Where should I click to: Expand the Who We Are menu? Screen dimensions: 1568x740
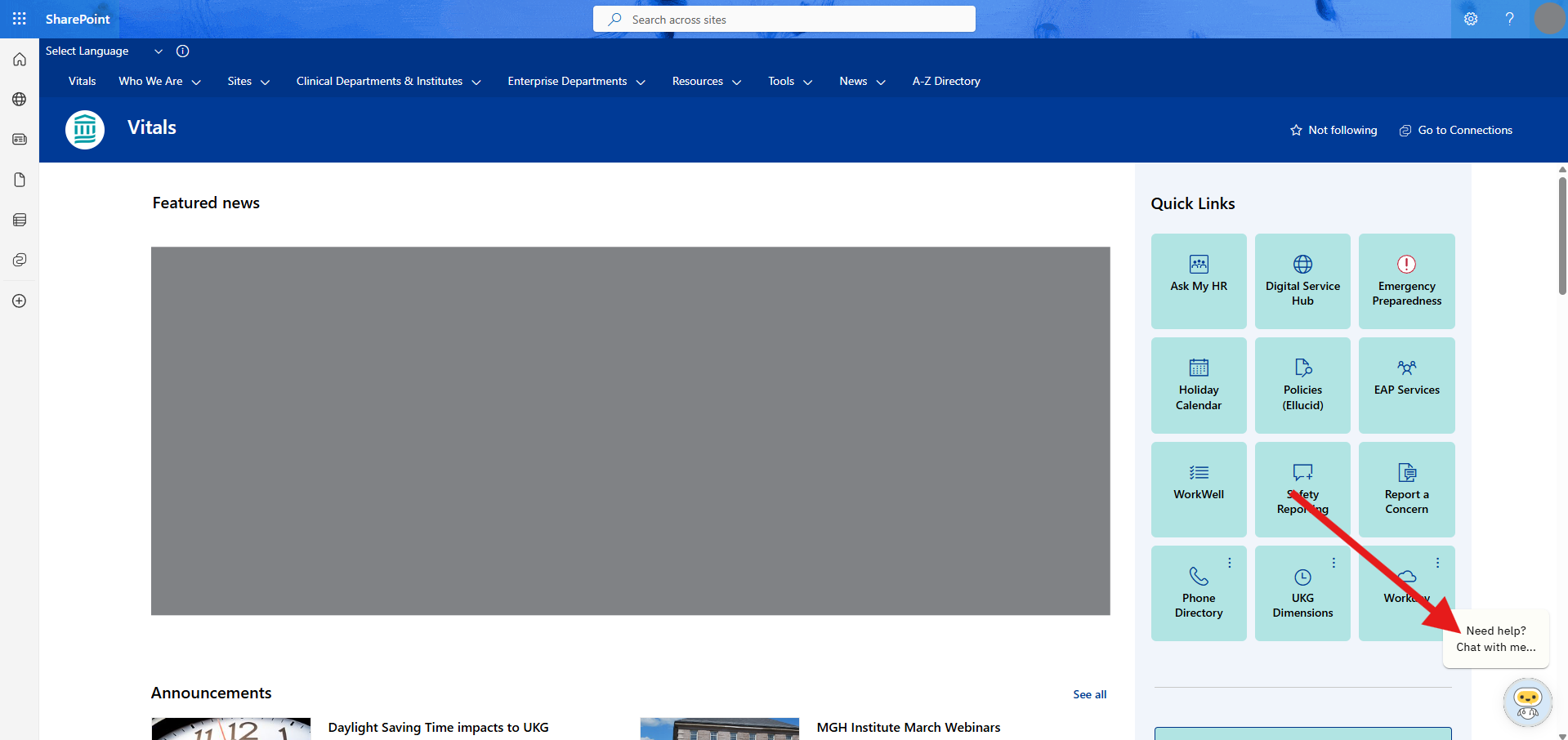(159, 81)
